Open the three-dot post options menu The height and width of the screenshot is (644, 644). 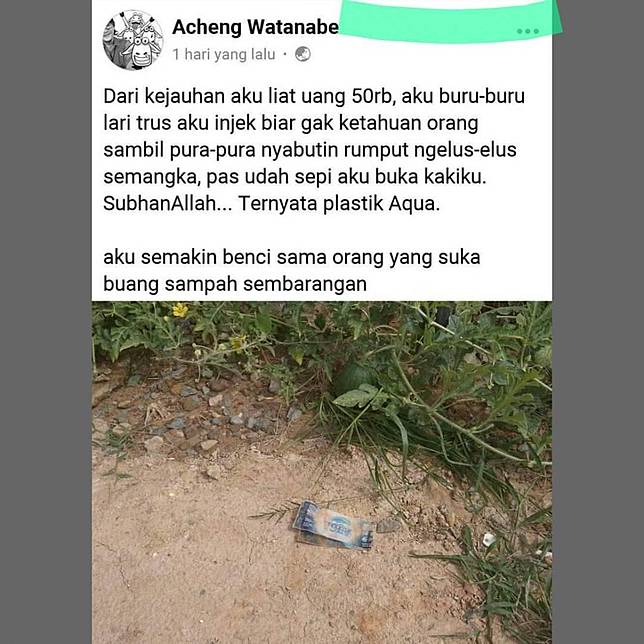tap(528, 31)
